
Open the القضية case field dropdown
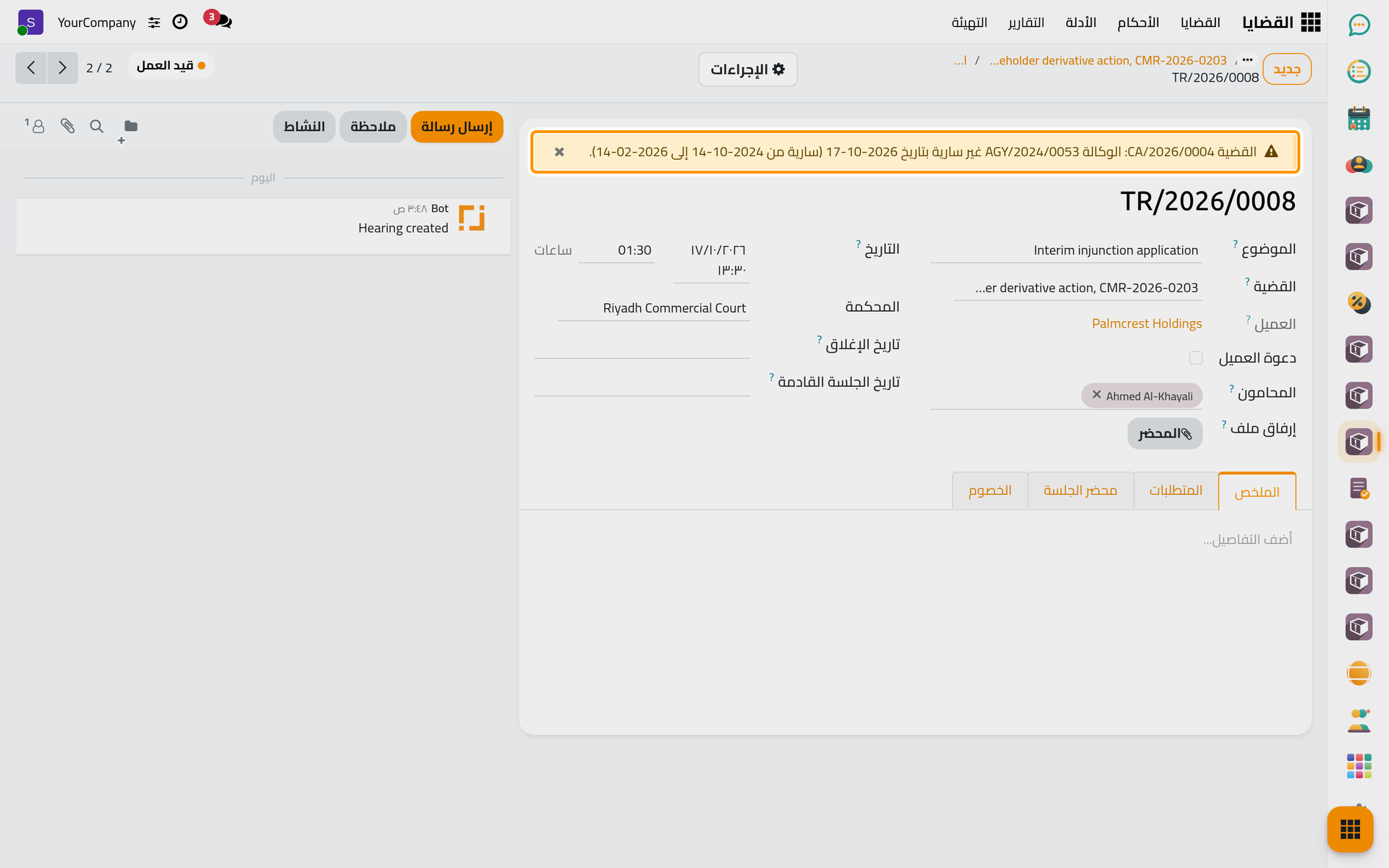pyautogui.click(x=1078, y=288)
